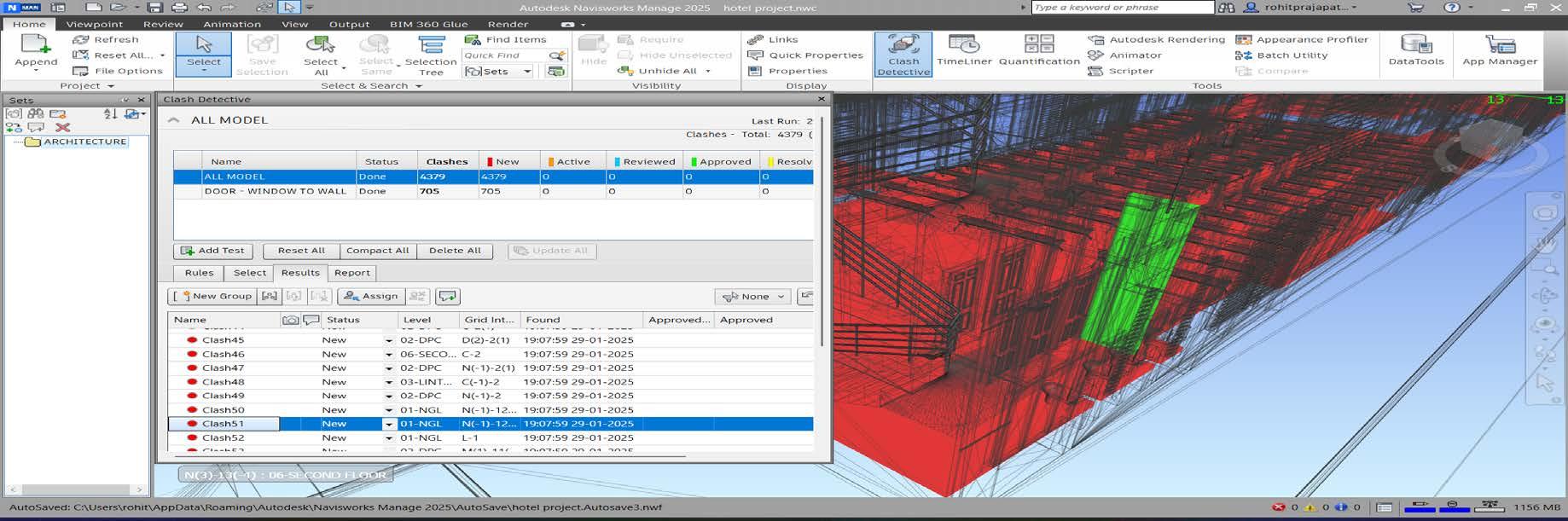The height and width of the screenshot is (521, 1568).
Task: Click the Compact All button
Action: [x=377, y=251]
